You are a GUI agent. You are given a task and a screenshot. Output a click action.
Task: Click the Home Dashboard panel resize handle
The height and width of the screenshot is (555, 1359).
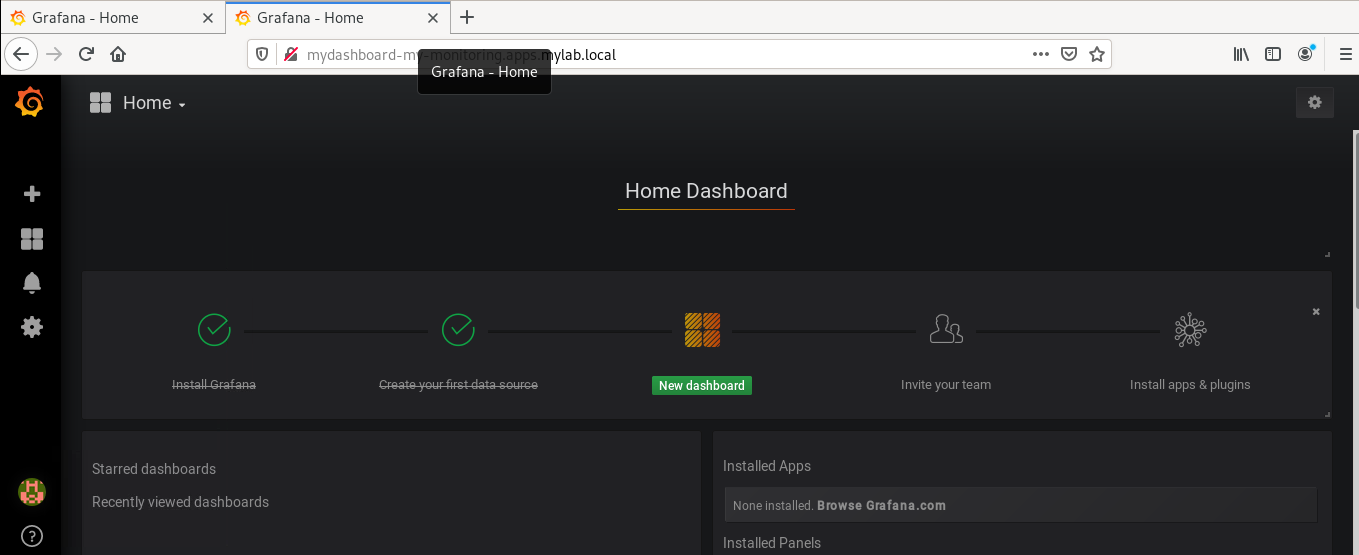(1327, 254)
